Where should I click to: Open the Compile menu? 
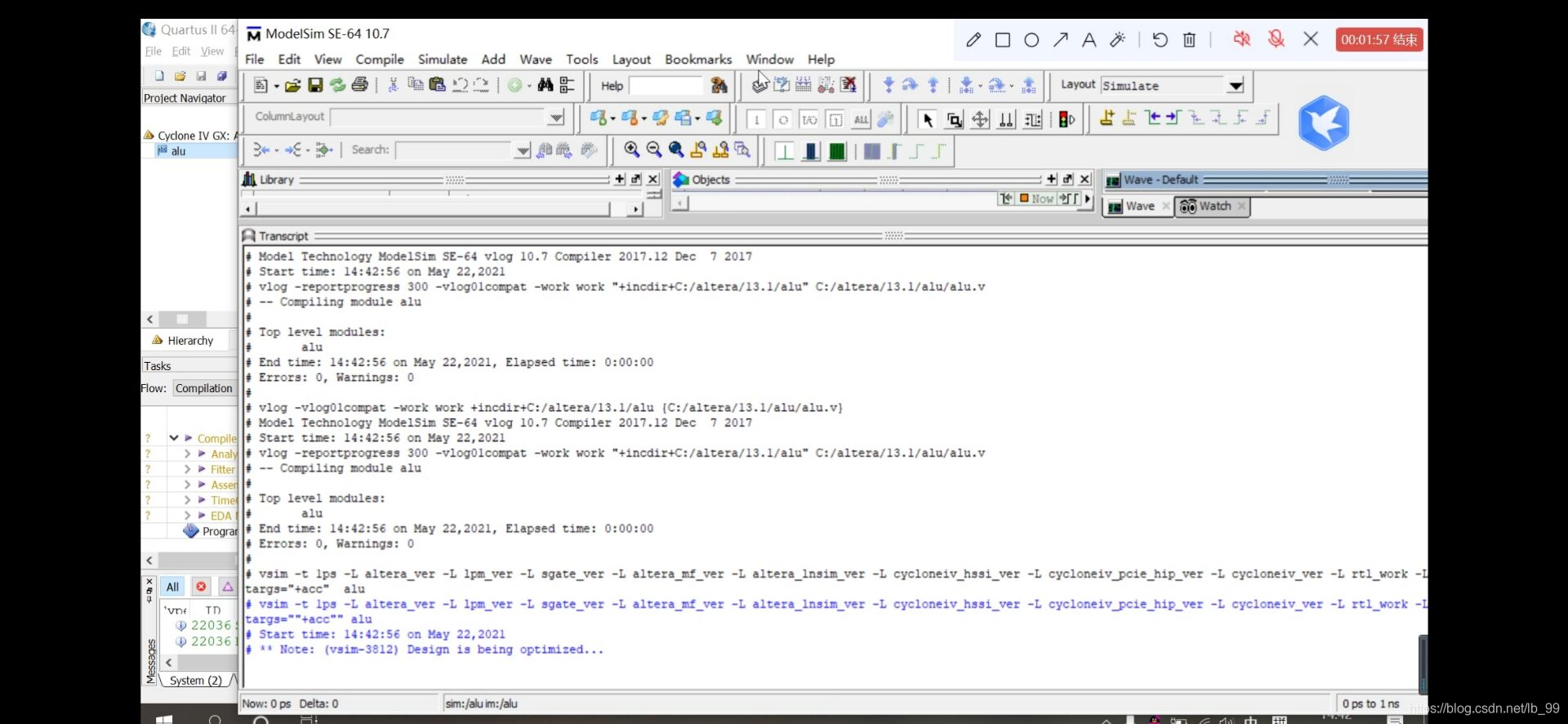[x=379, y=59]
